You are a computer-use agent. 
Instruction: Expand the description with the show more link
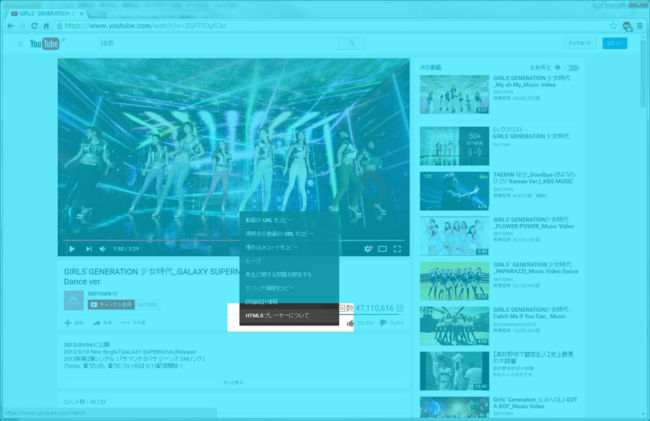tap(233, 382)
